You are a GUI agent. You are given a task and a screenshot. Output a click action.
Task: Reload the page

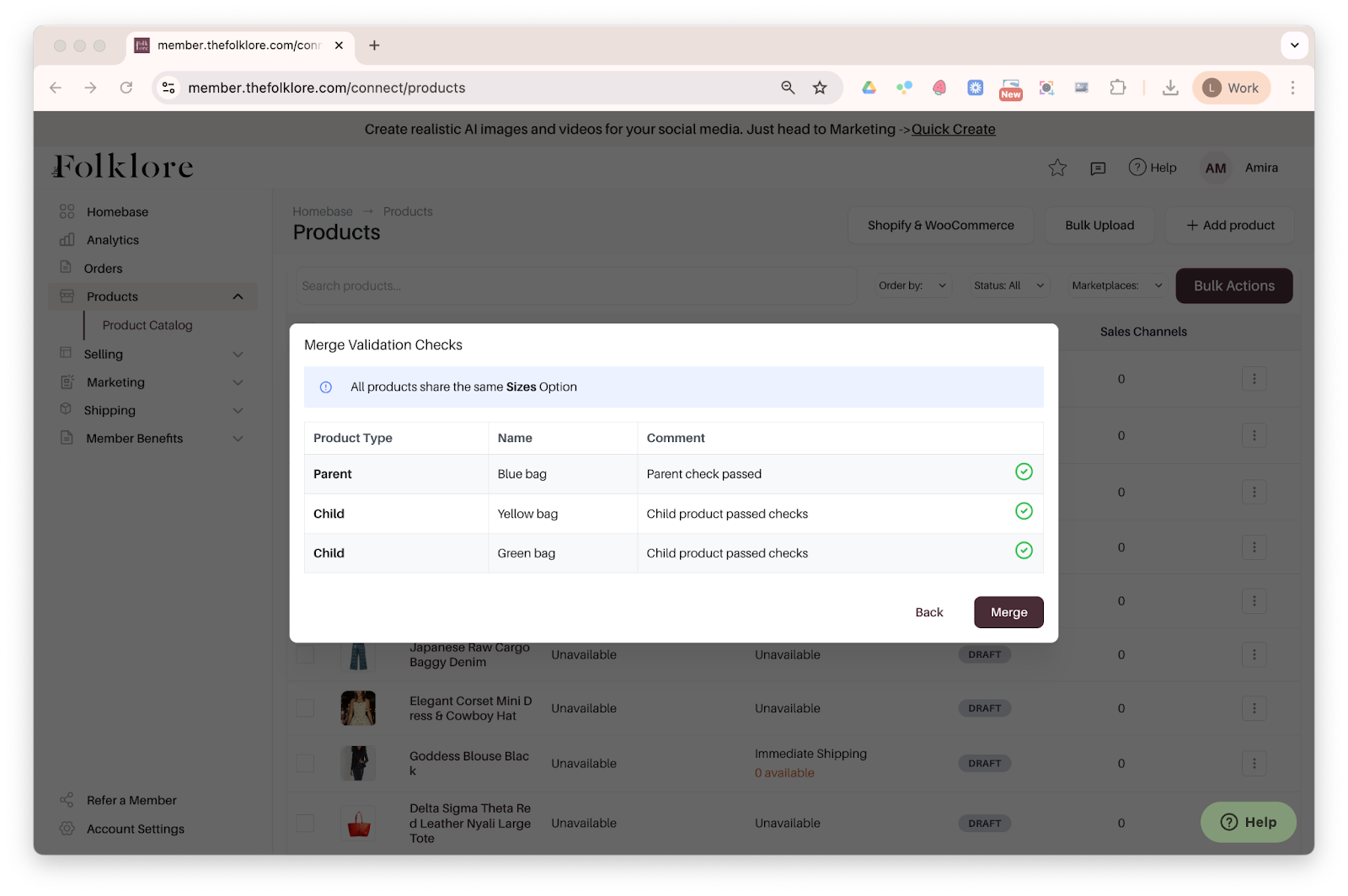coord(126,88)
